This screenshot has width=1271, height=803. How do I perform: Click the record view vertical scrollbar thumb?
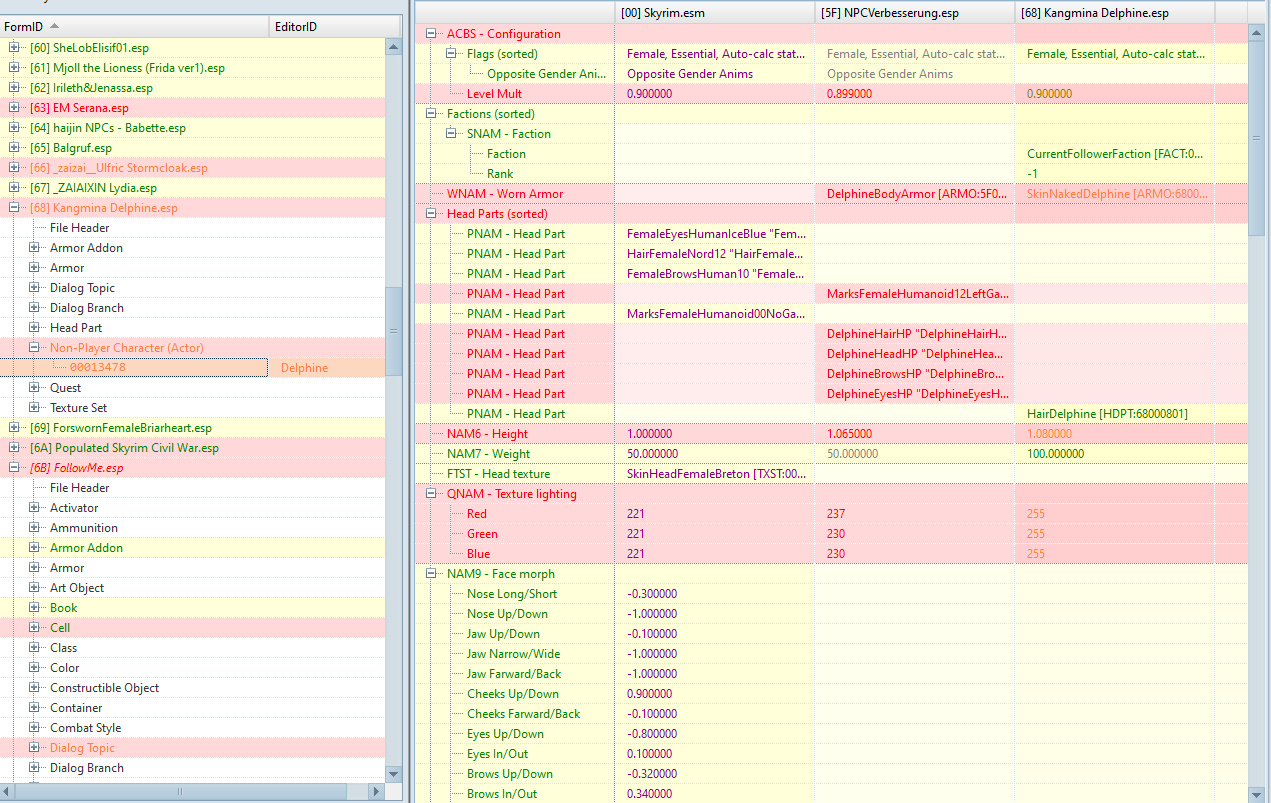[1257, 137]
